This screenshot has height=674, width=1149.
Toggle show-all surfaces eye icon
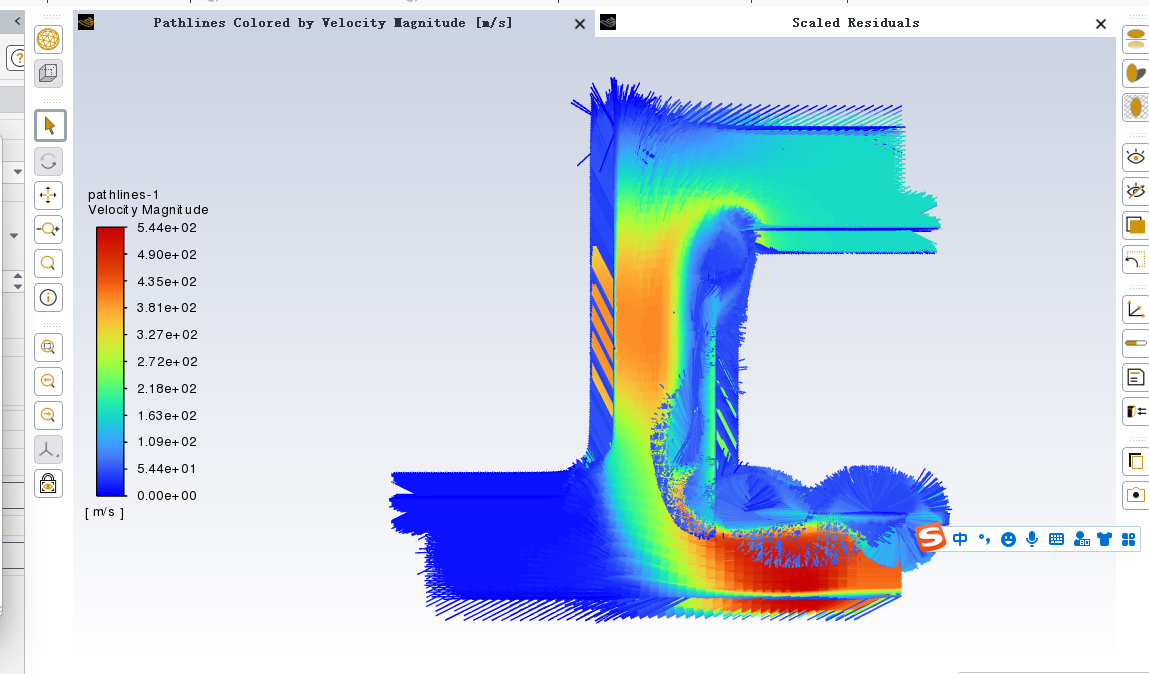tap(1135, 156)
